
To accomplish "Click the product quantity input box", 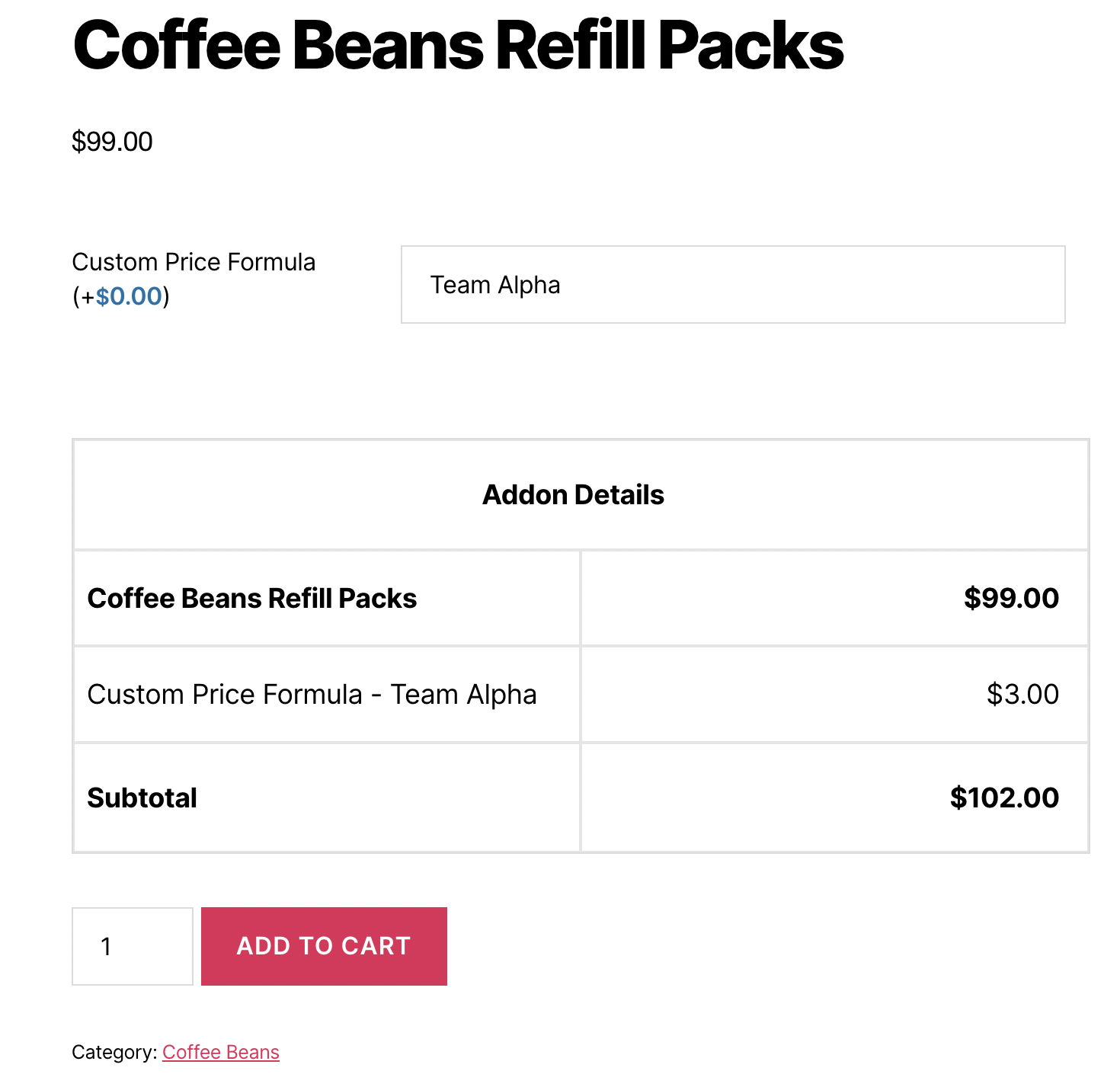I will click(x=132, y=946).
